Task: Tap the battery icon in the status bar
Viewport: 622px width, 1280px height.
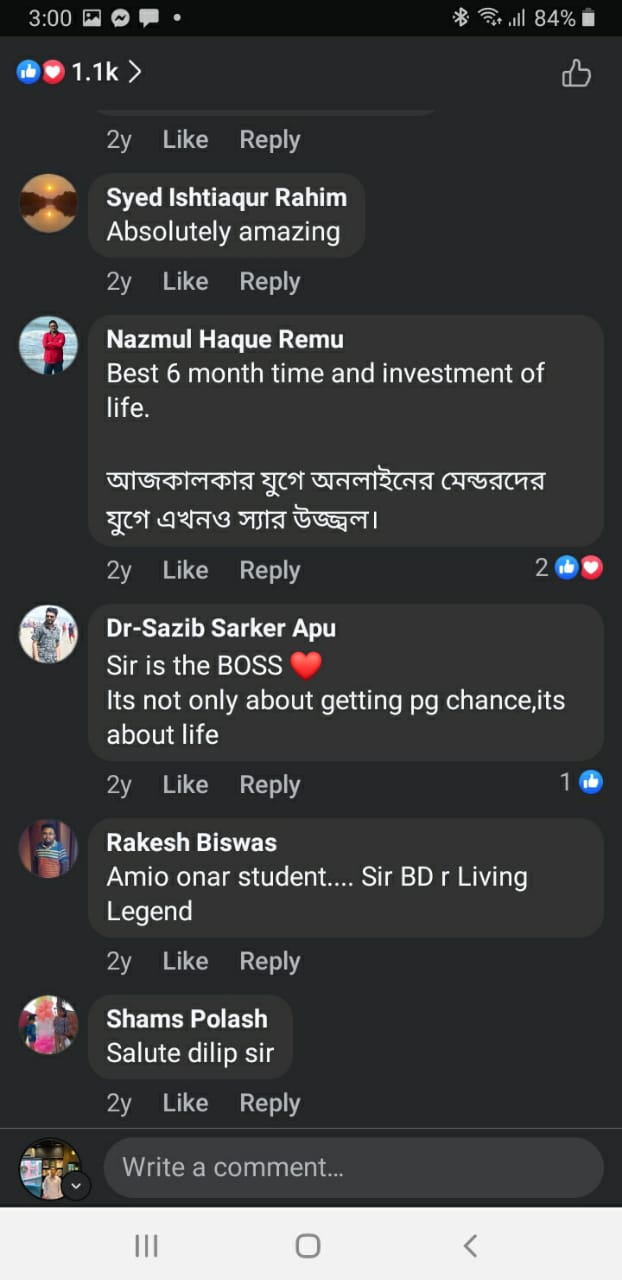Action: 589,18
